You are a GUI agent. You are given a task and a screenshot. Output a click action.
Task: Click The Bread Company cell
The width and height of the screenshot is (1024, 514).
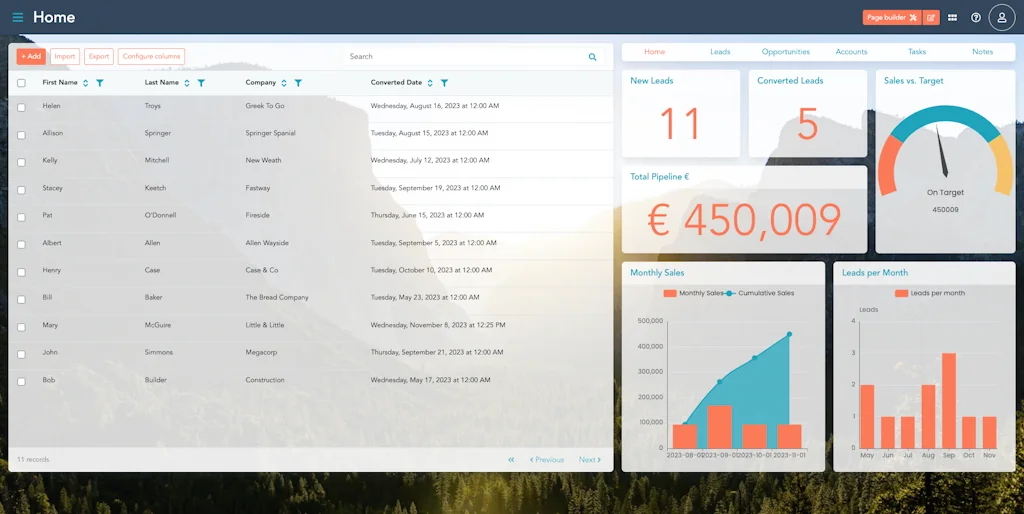[277, 297]
